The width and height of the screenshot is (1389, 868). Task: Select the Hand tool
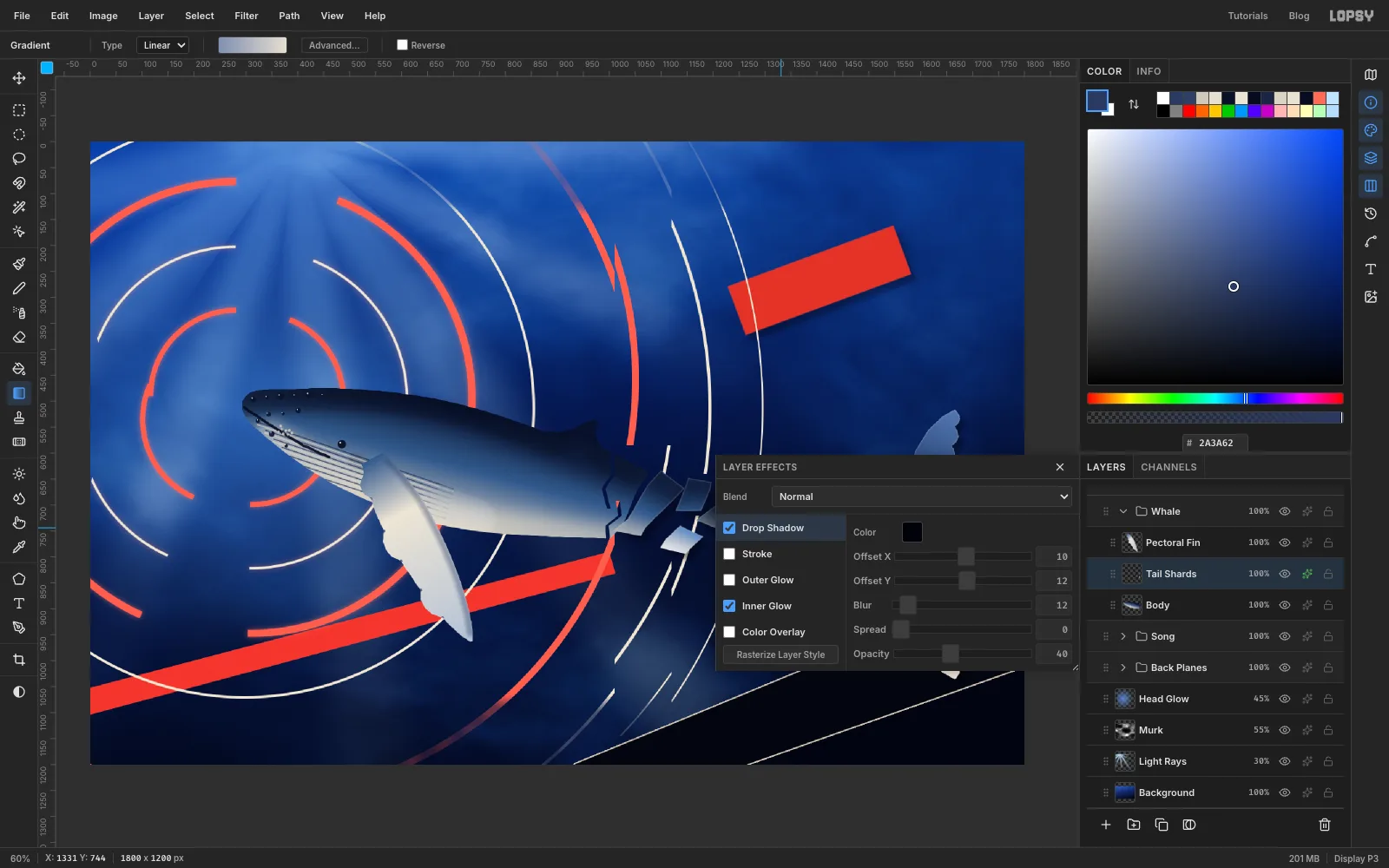(18, 523)
